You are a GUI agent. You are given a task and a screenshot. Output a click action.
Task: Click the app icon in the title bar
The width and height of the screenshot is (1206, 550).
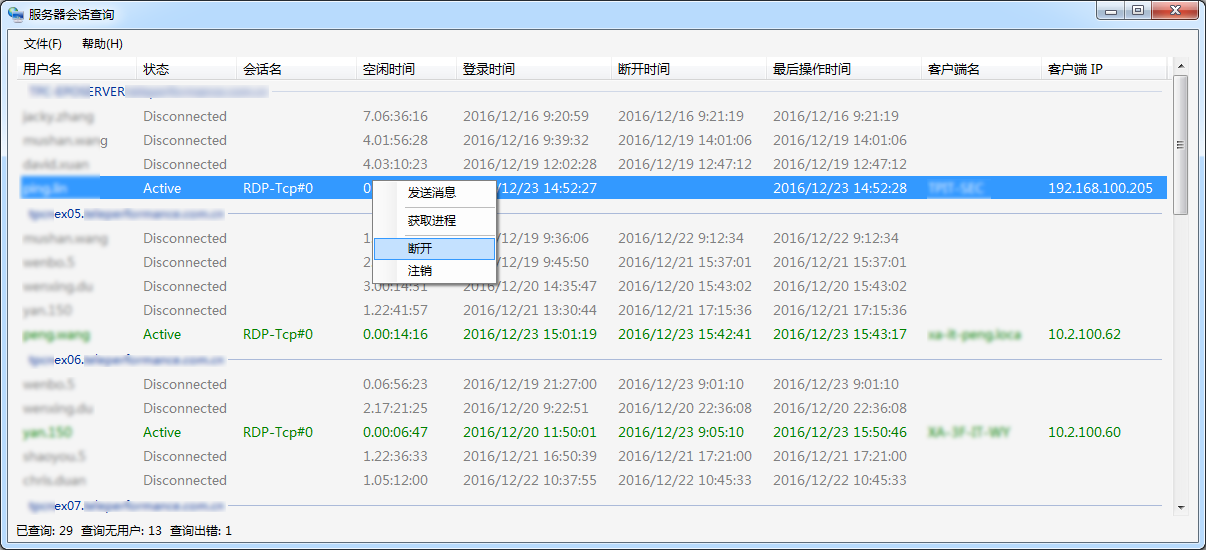(x=15, y=14)
